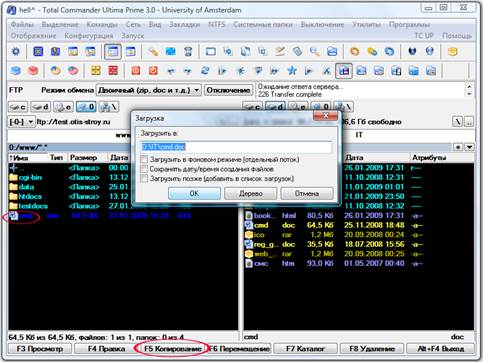Click the star icon in second toolbar
Image resolution: width=483 pixels, height=362 pixels.
pyautogui.click(x=292, y=71)
